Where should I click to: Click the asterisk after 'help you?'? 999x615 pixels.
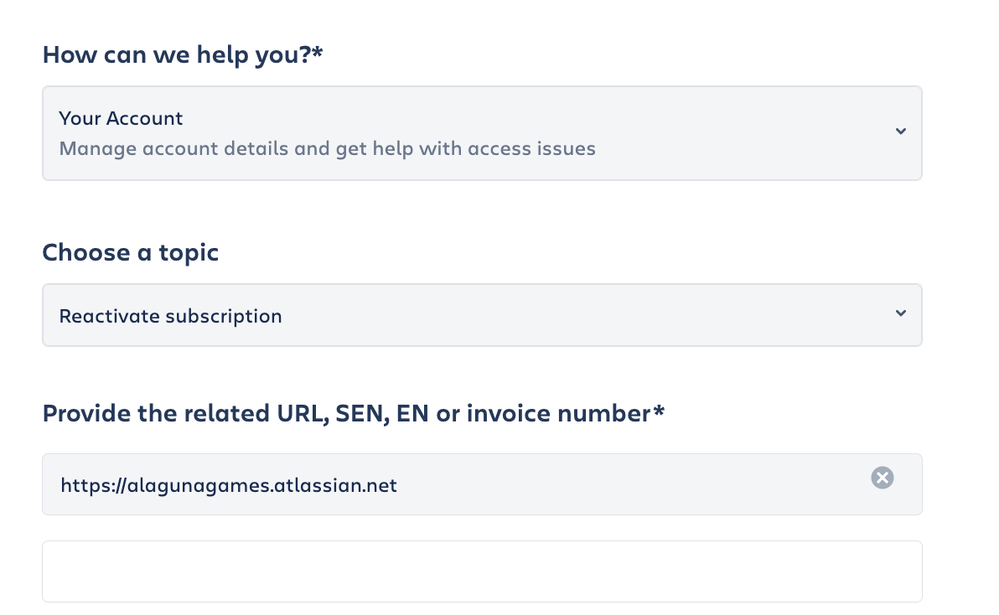click(318, 53)
